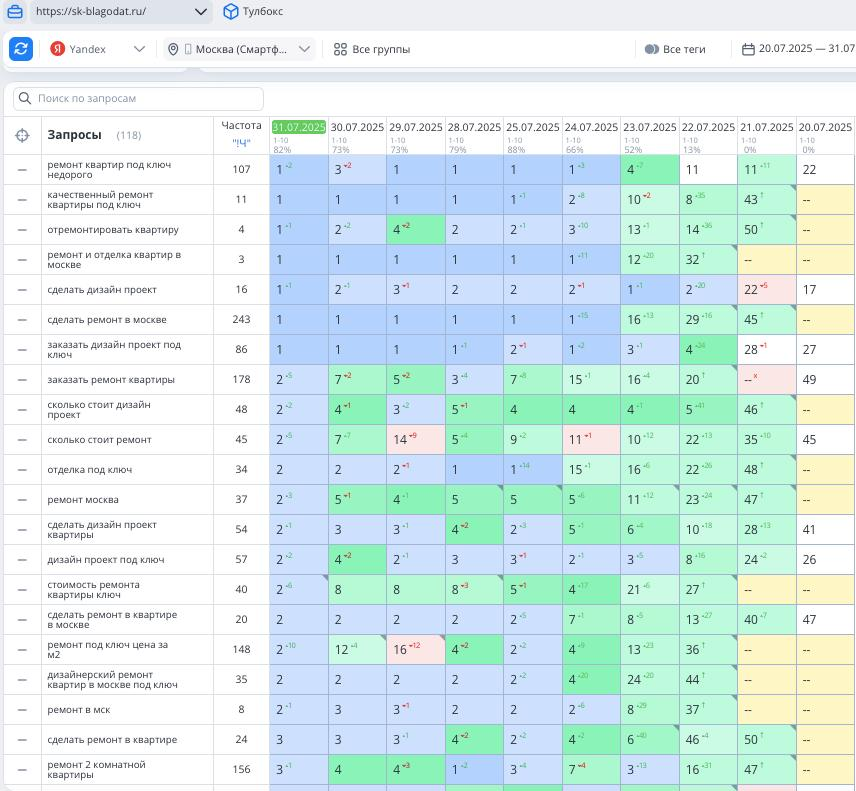Click the blue refresh data button

coord(21,49)
